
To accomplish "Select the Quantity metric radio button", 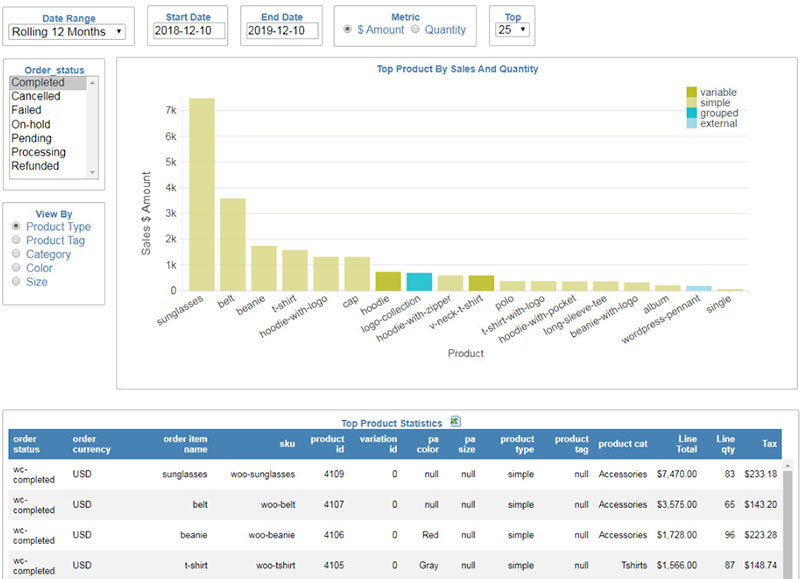I will pos(415,30).
